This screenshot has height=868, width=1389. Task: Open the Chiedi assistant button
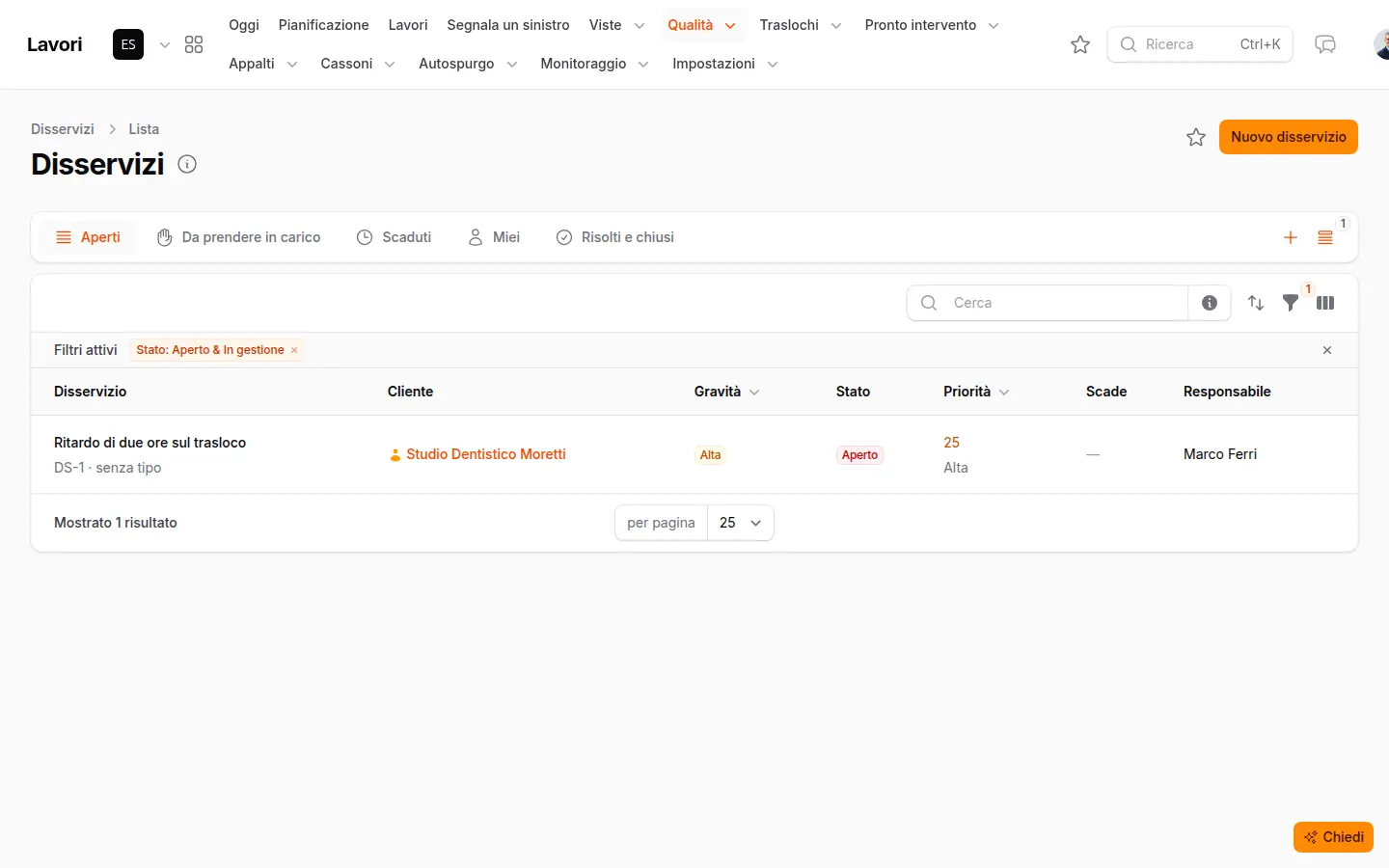[1333, 837]
